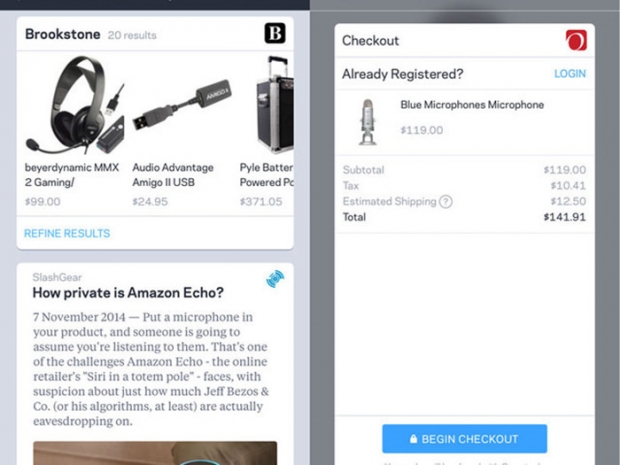Click the REFINE RESULTS link
The image size is (620, 465).
pyautogui.click(x=67, y=233)
